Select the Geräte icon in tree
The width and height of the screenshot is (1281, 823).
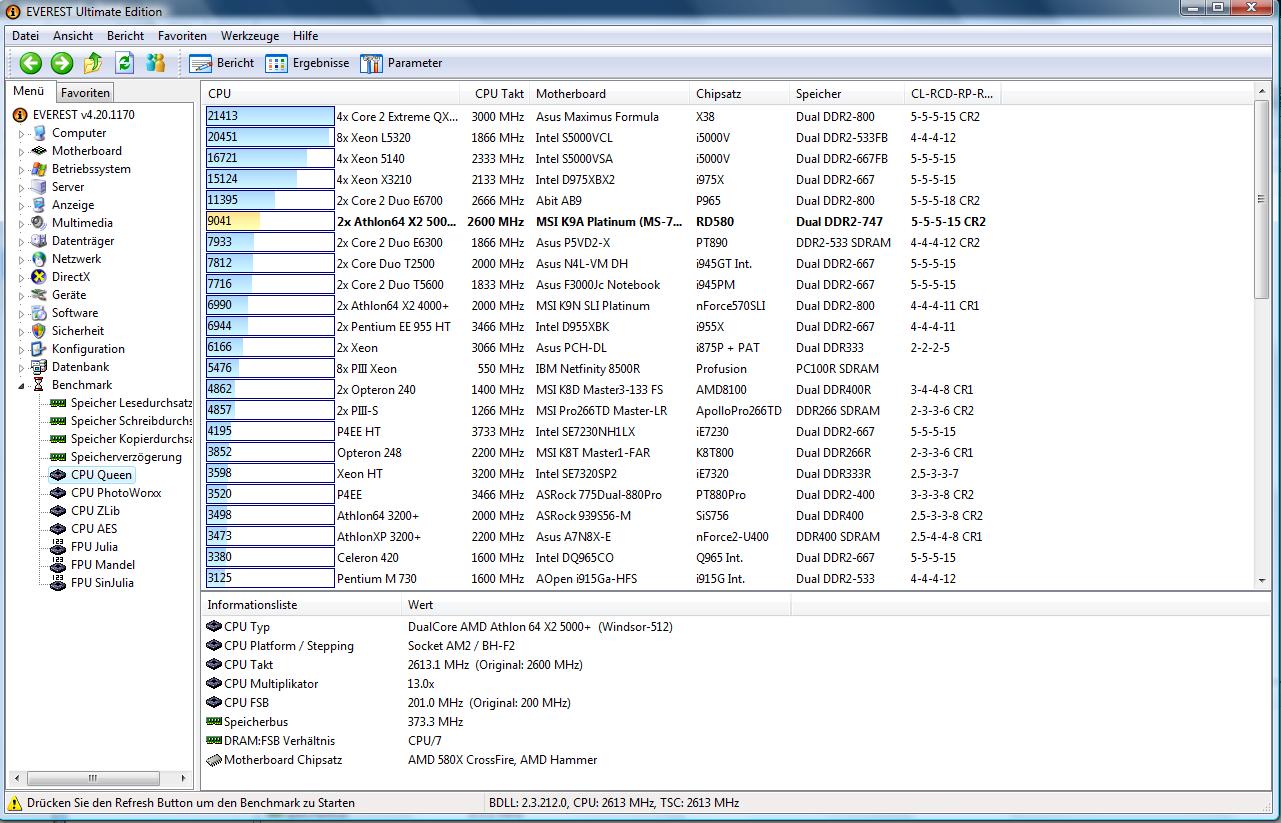[x=38, y=295]
